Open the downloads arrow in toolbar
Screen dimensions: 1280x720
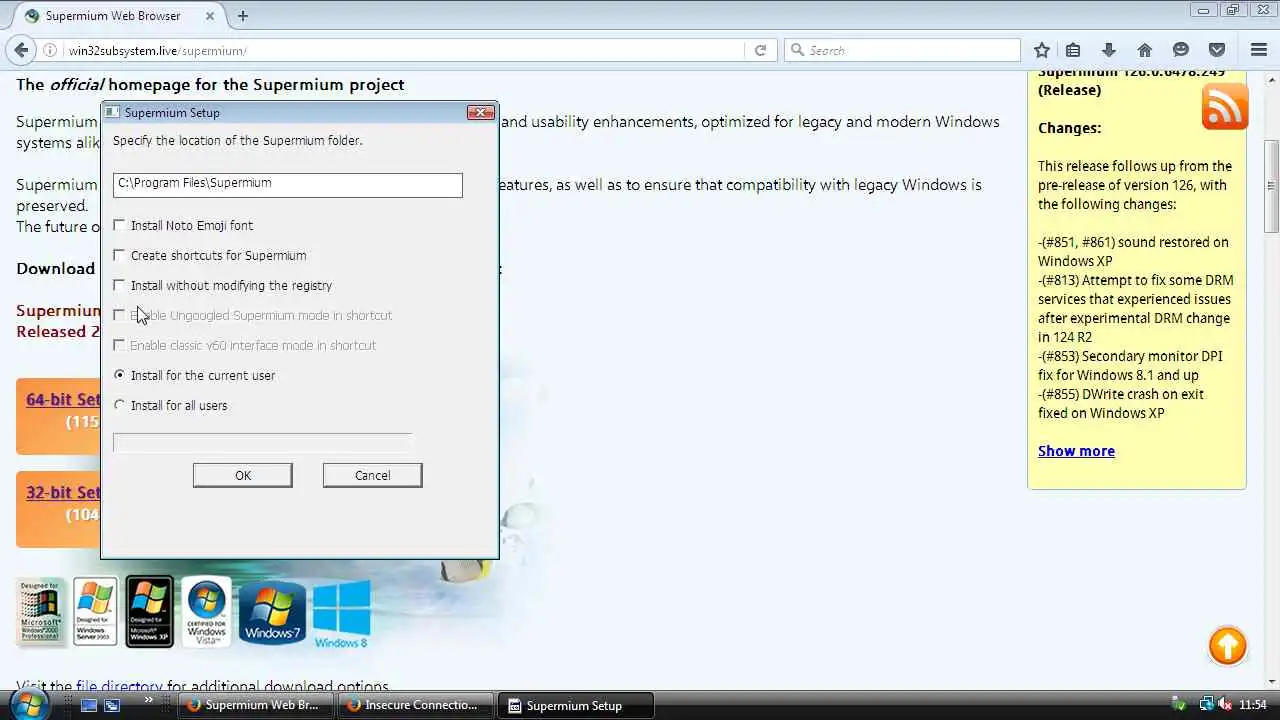[x=1109, y=50]
